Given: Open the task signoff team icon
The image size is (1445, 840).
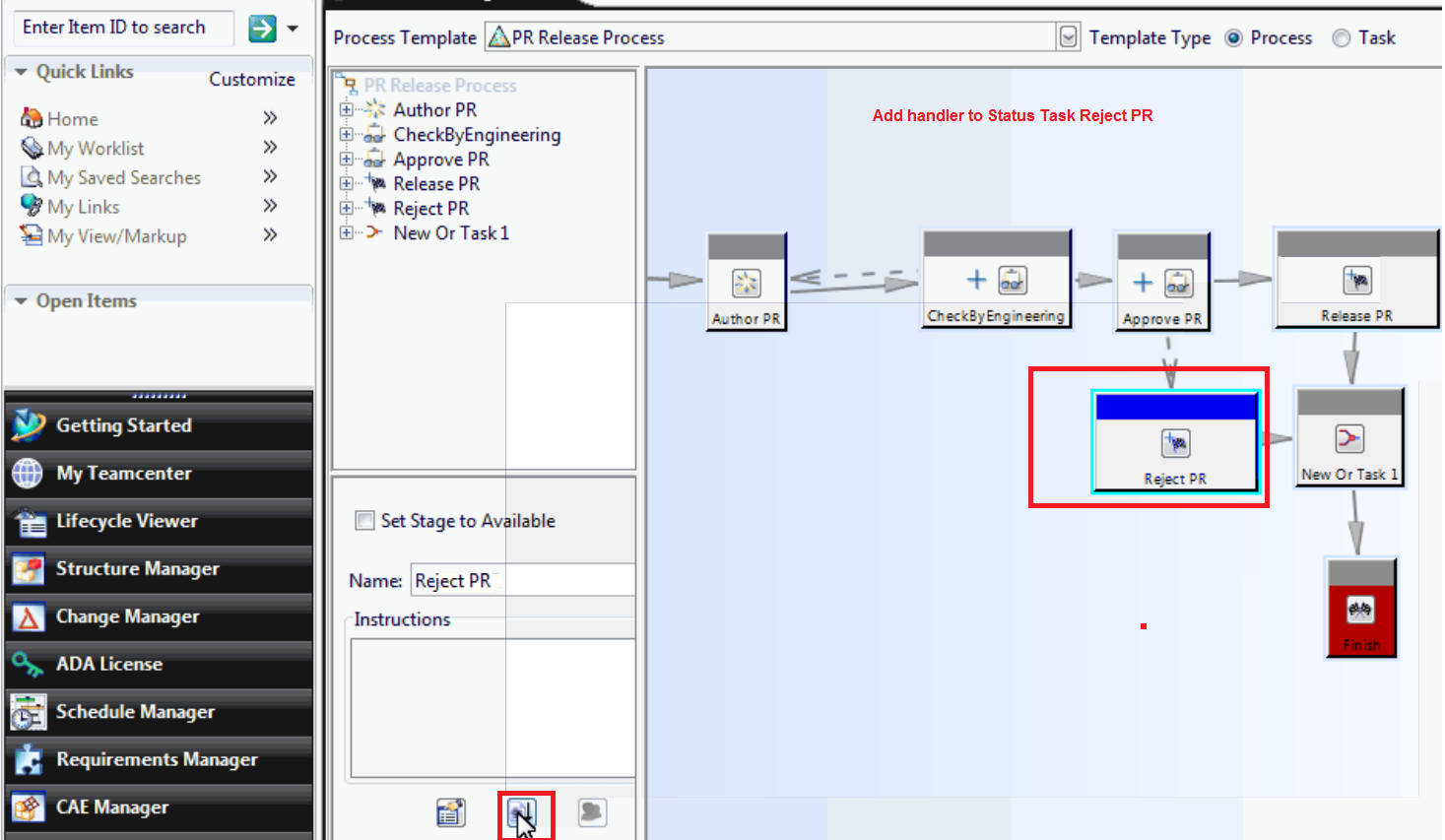Looking at the screenshot, I should tap(592, 811).
